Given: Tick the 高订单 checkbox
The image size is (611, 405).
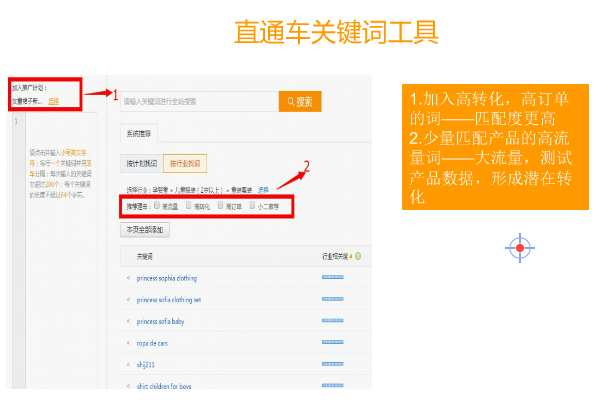Looking at the screenshot, I should point(220,205).
